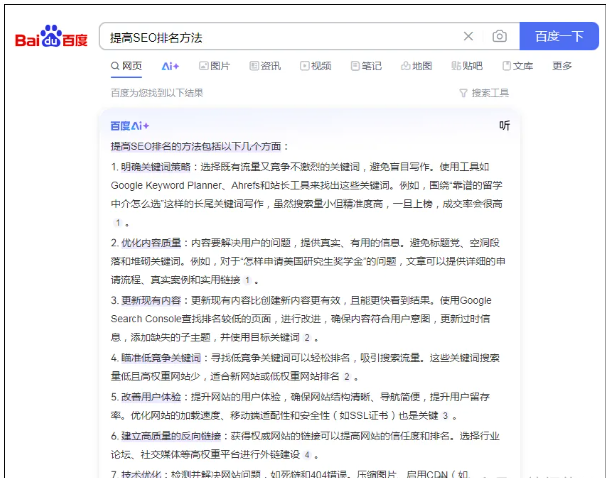The height and width of the screenshot is (478, 606).
Task: Open citation 4 after backlink building item
Action: point(308,454)
